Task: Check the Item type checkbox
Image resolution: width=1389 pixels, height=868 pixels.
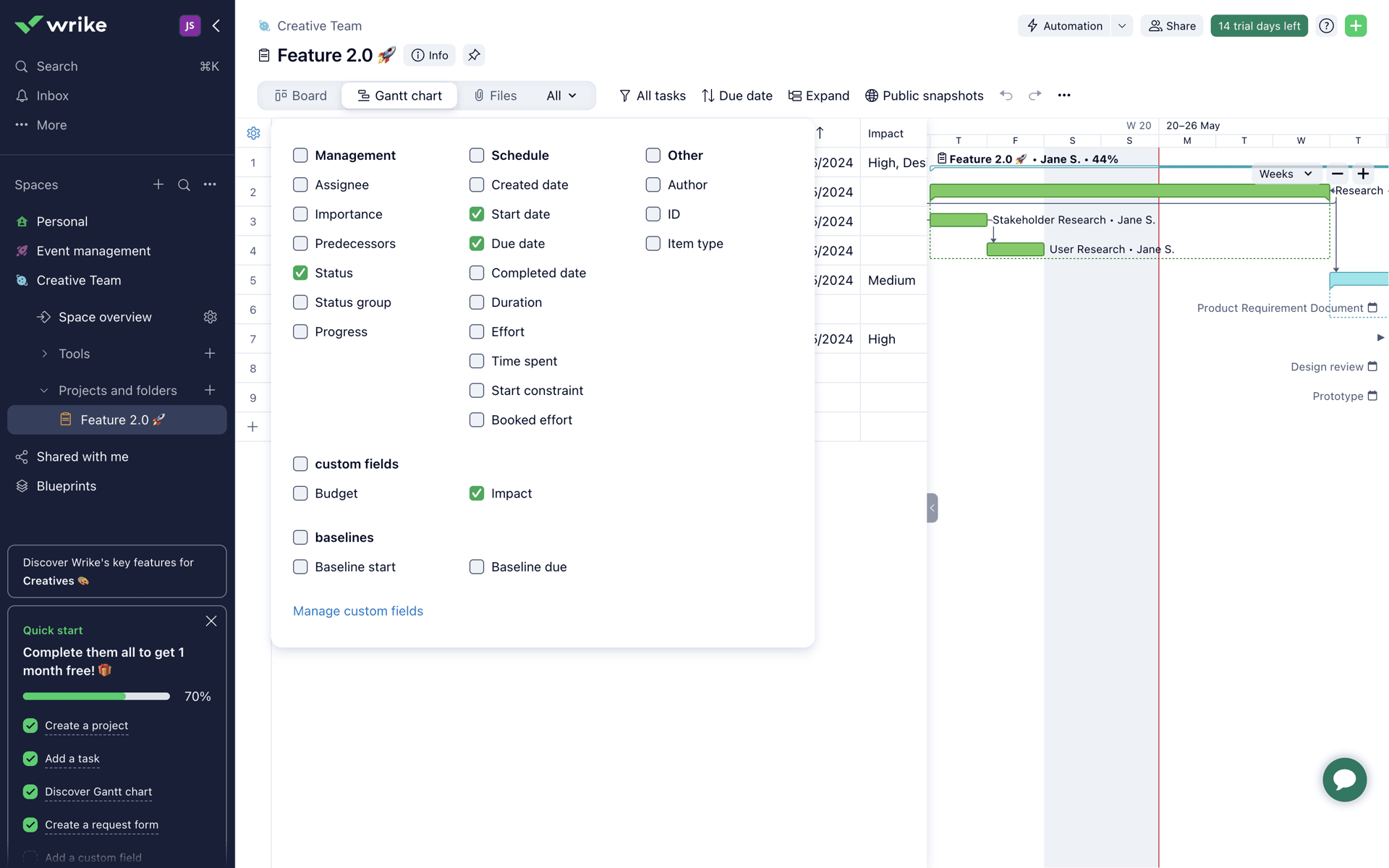Action: (x=653, y=244)
